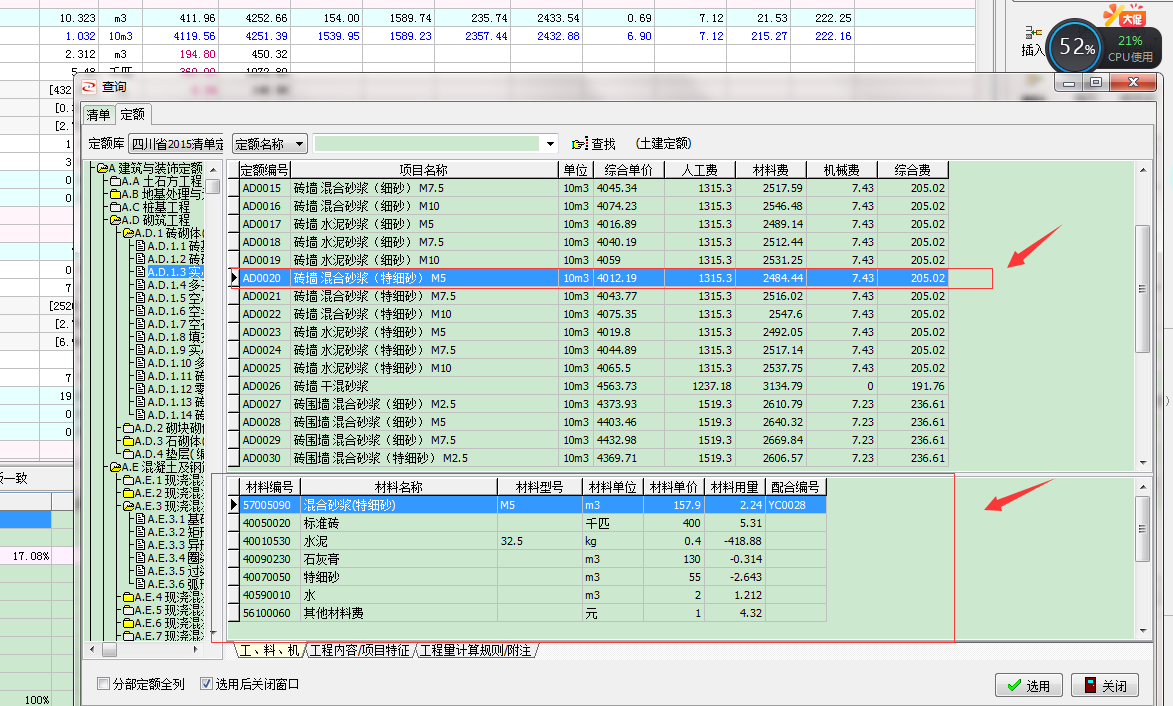Click folder icon of A.D.2 砌块砌体
This screenshot has width=1173, height=706.
click(x=128, y=428)
